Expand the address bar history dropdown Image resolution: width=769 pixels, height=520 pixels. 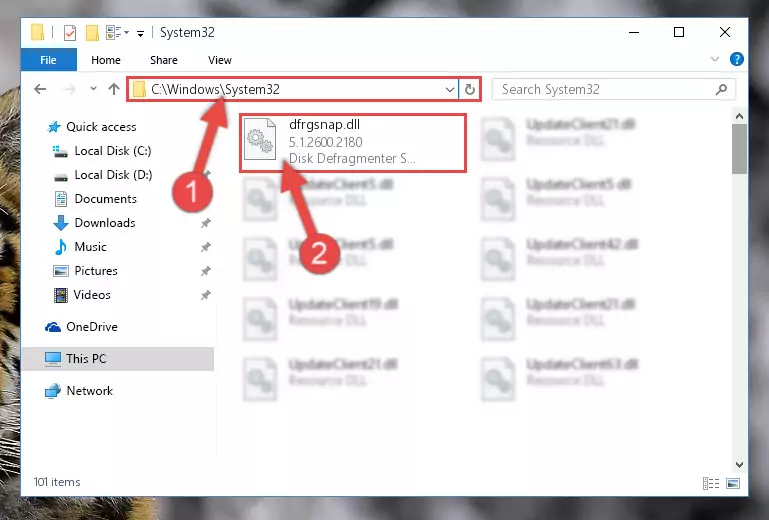(x=449, y=89)
